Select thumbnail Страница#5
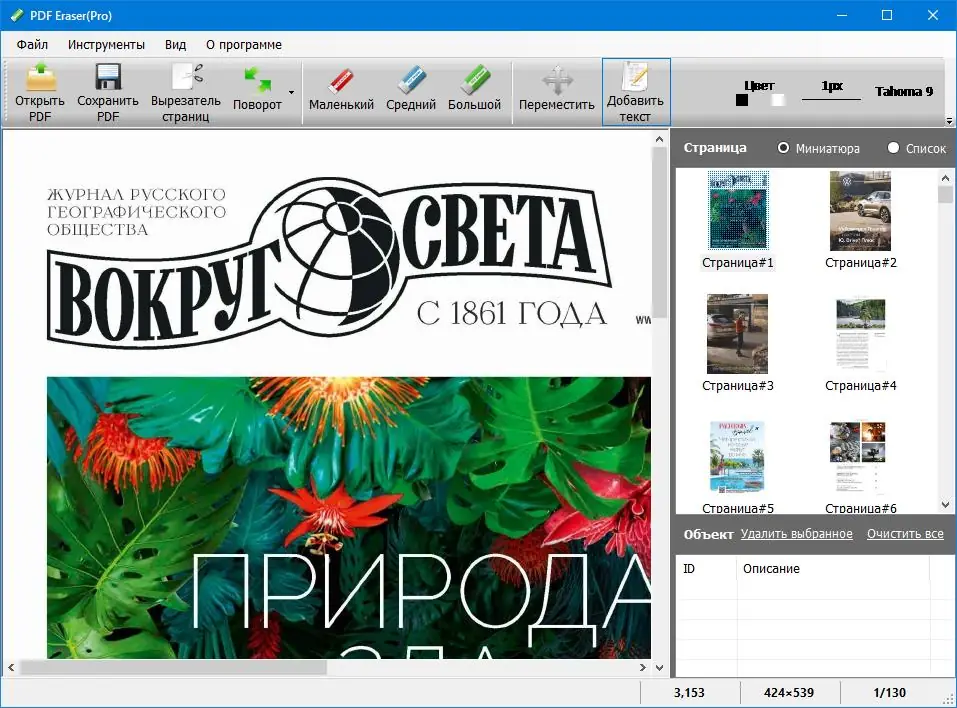 [x=738, y=467]
